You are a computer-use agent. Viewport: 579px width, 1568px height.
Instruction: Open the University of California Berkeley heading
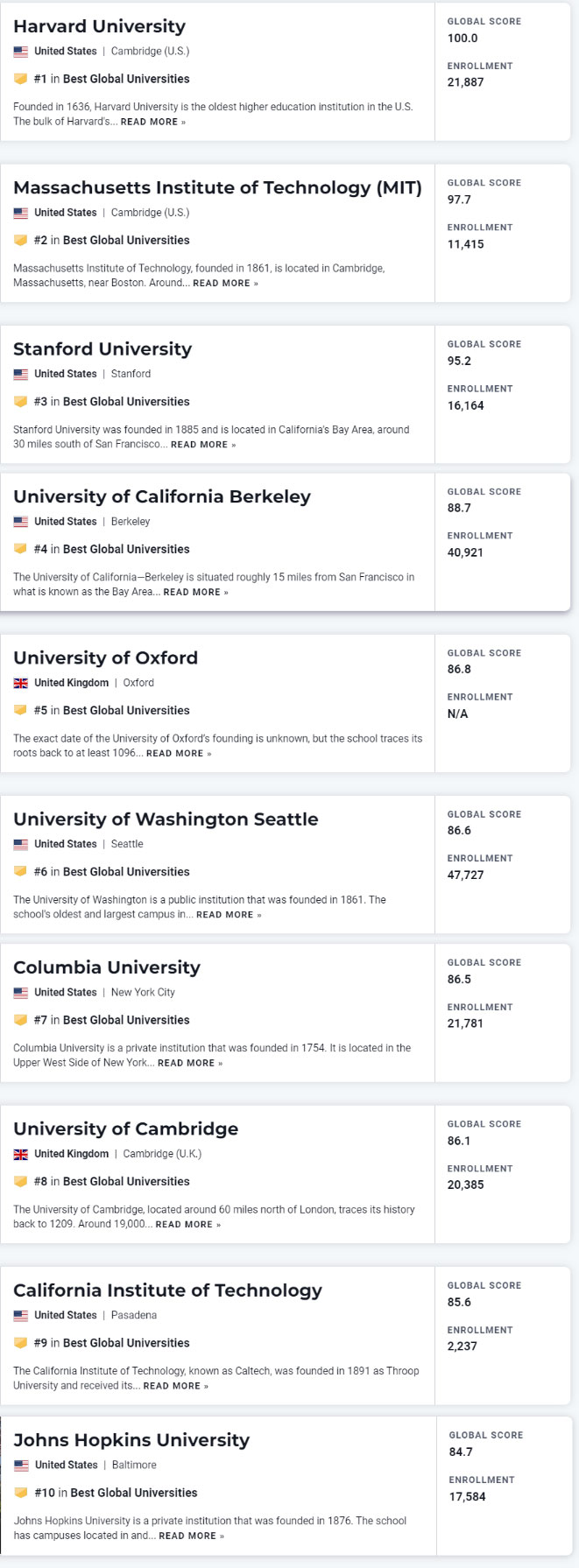(162, 496)
